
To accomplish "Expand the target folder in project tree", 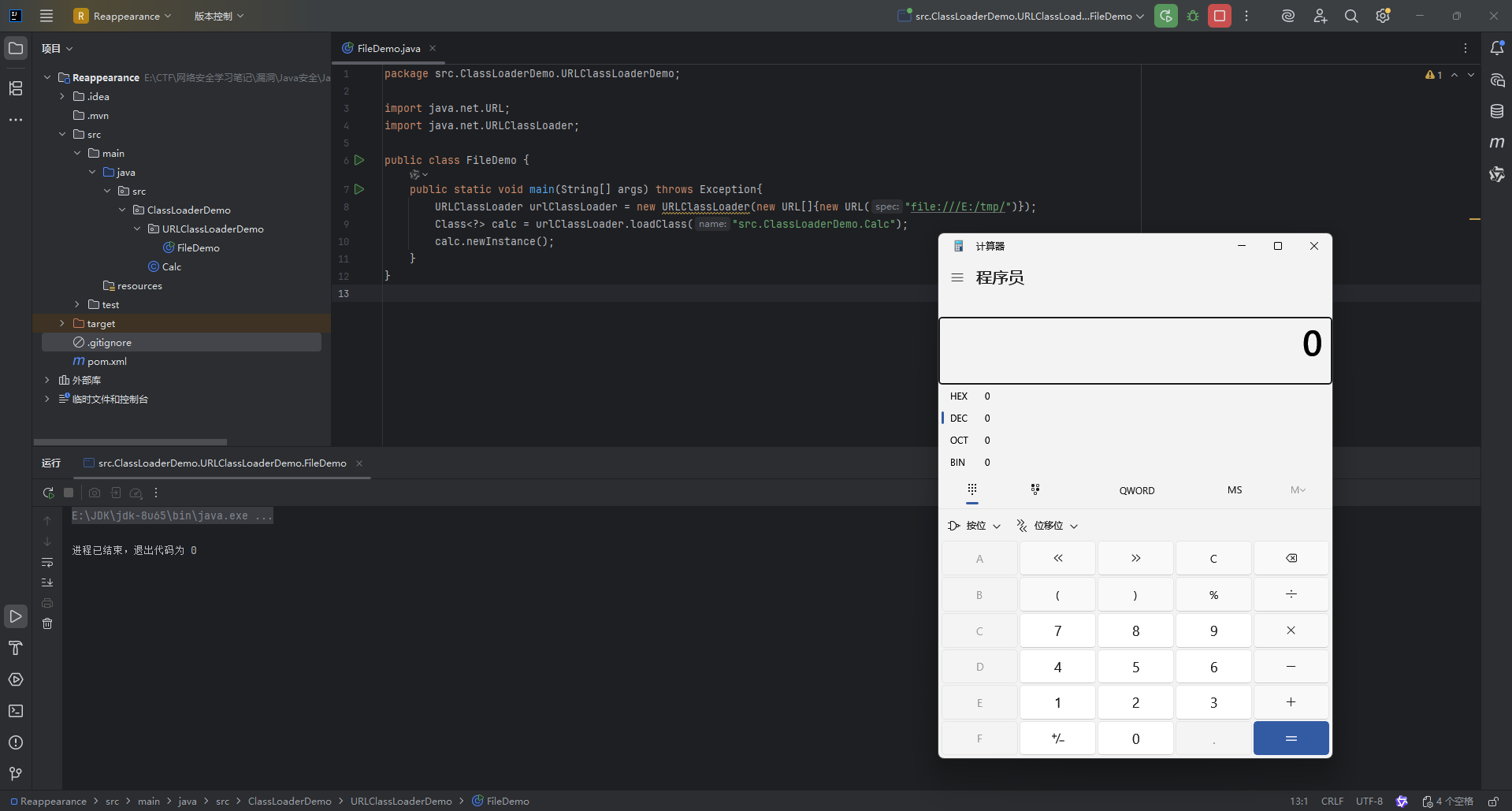I will (x=62, y=324).
